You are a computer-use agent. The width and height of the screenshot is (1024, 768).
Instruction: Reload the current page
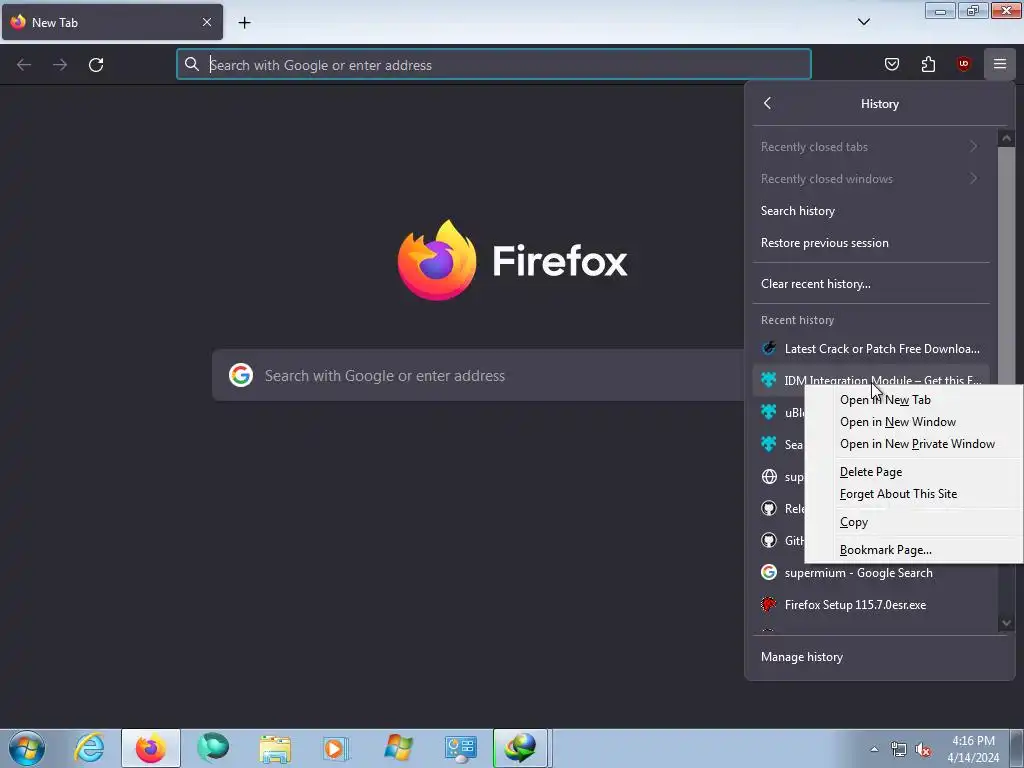(x=96, y=65)
